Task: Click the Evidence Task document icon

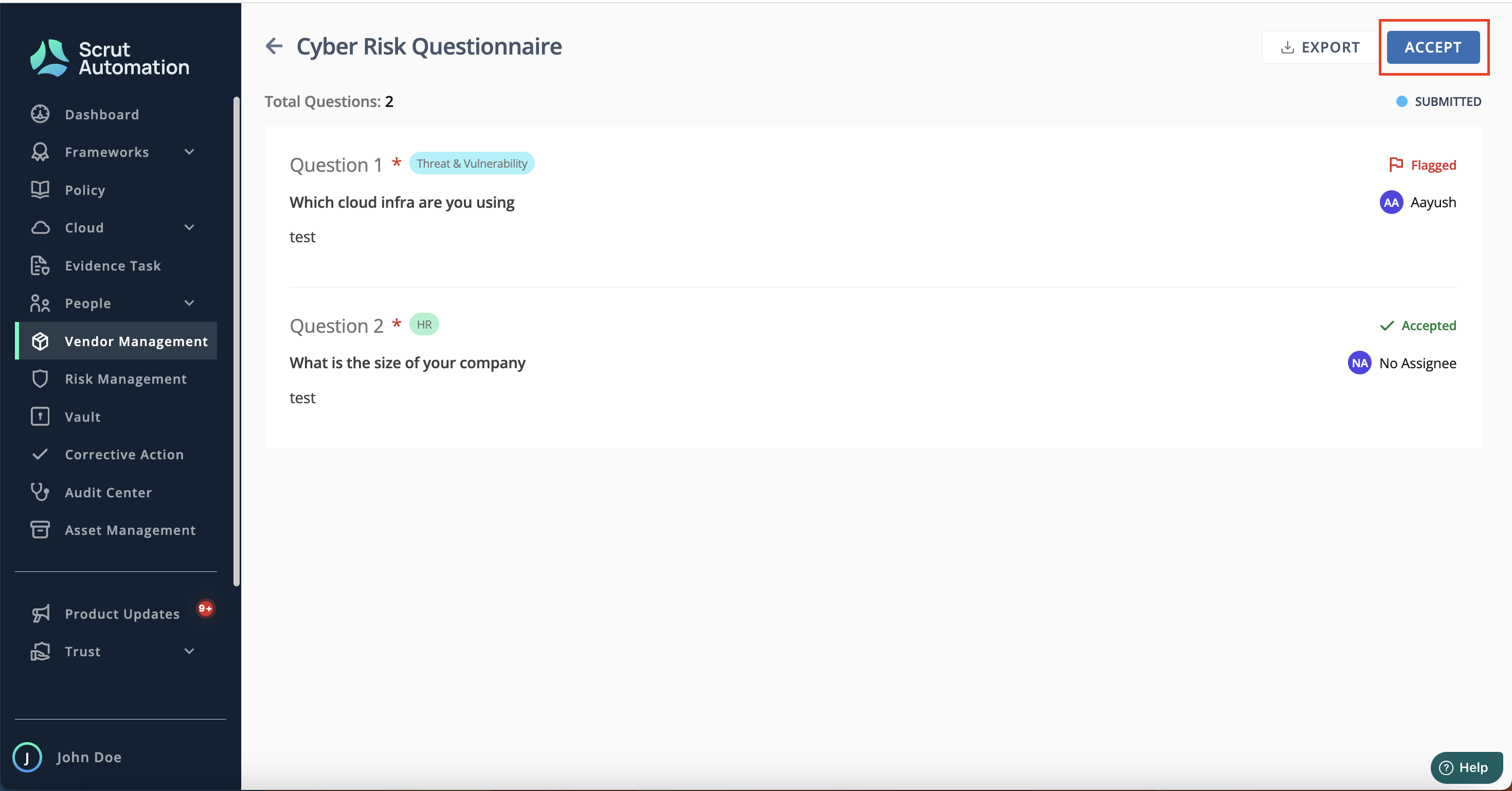Action: 40,265
